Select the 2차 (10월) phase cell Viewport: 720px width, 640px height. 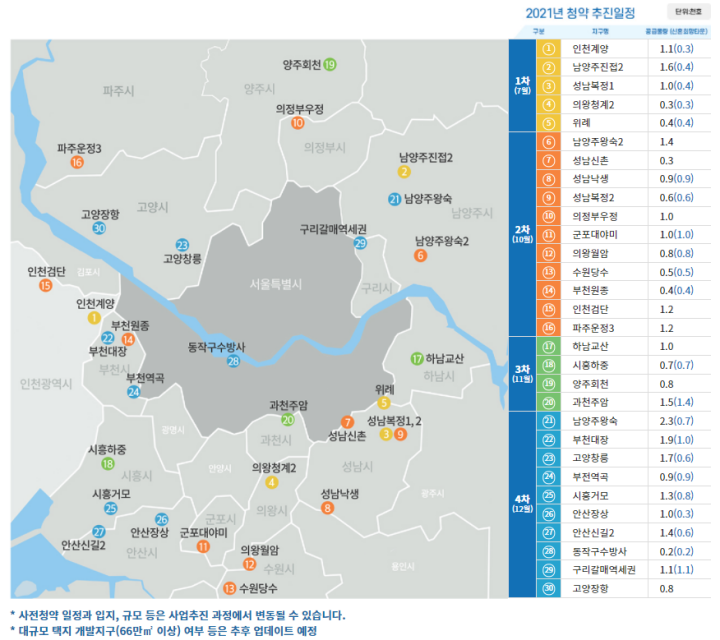pos(523,234)
